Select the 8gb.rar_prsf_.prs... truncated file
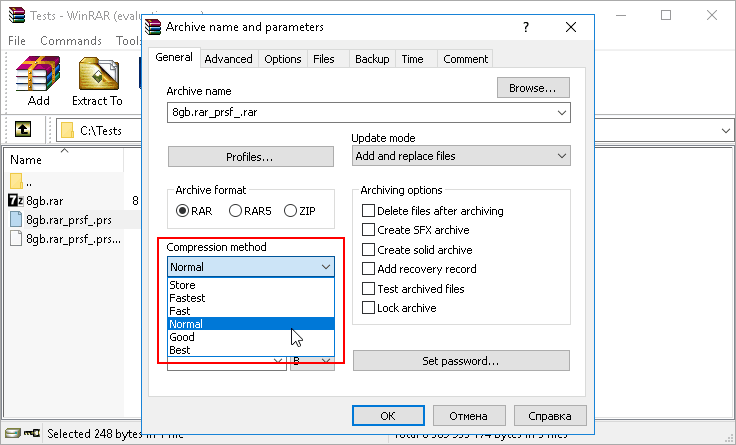This screenshot has width=736, height=445. (73, 239)
